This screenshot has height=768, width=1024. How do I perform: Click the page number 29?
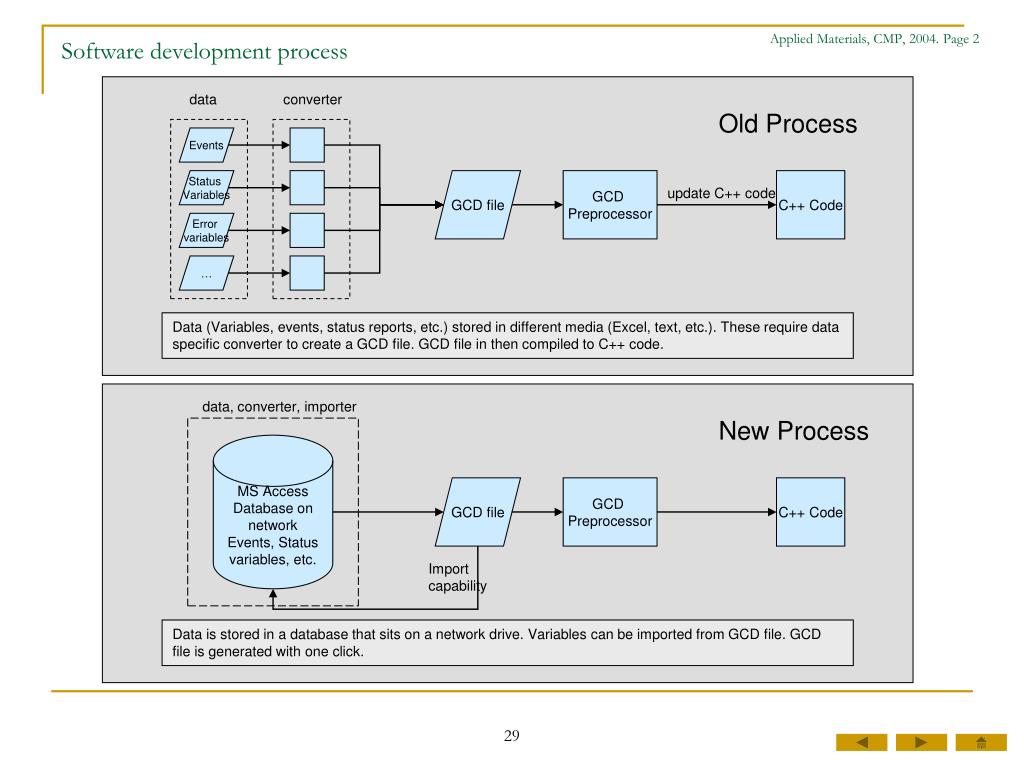pos(511,736)
